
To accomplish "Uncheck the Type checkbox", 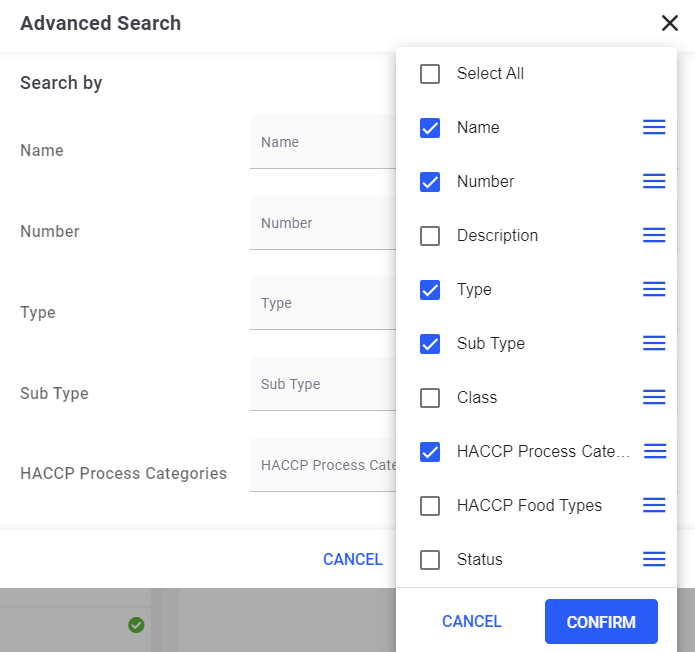I will click(429, 290).
